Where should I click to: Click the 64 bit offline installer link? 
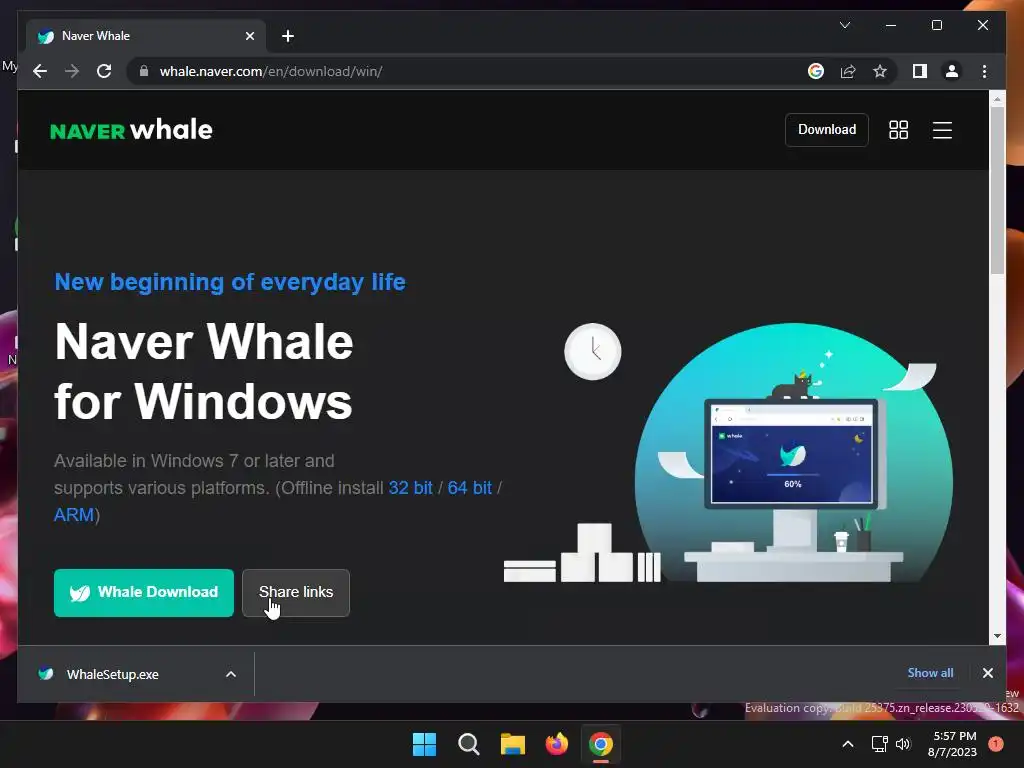(x=470, y=488)
